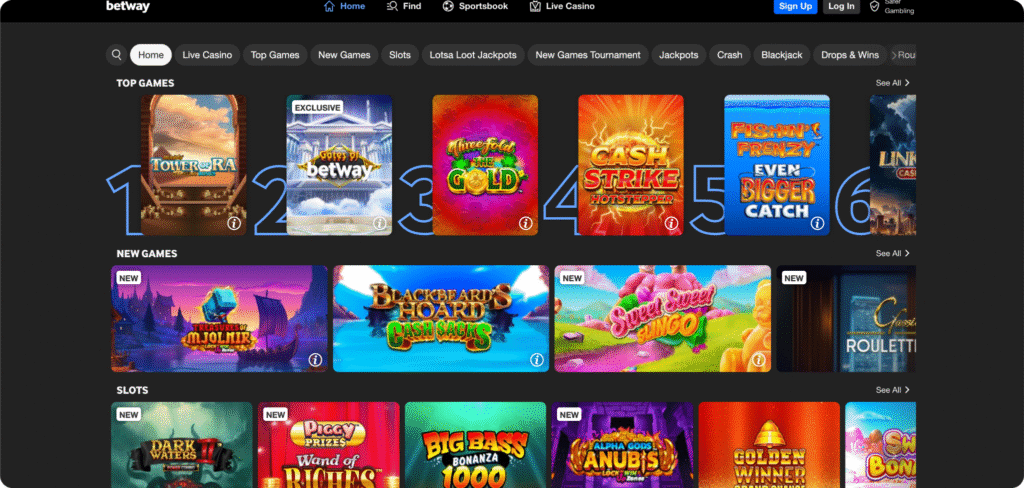Select the Lotsa Loot Jackpots category pill
The height and width of the screenshot is (488, 1024).
473,55
